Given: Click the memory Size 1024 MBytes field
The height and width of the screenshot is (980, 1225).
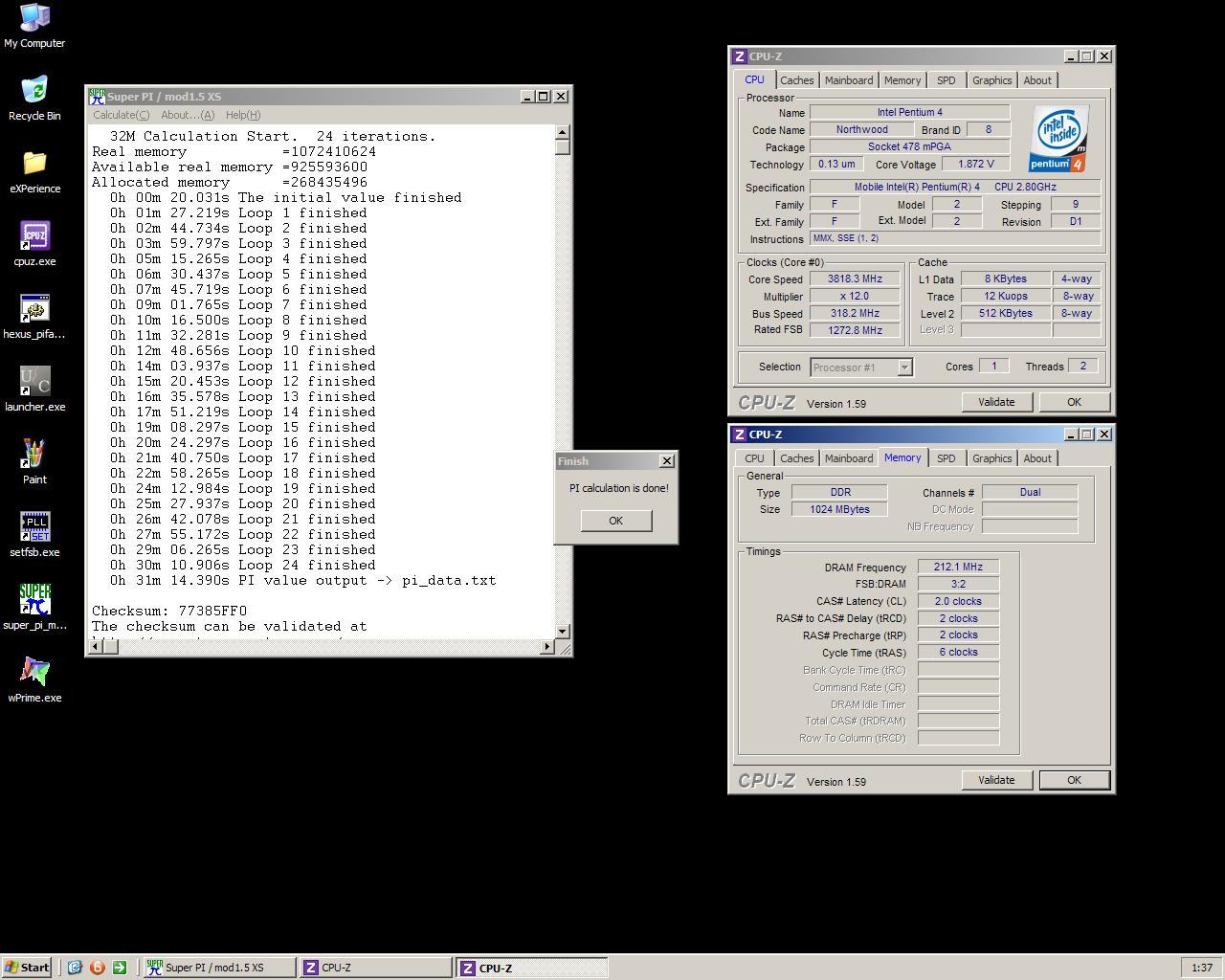Looking at the screenshot, I should 839,509.
